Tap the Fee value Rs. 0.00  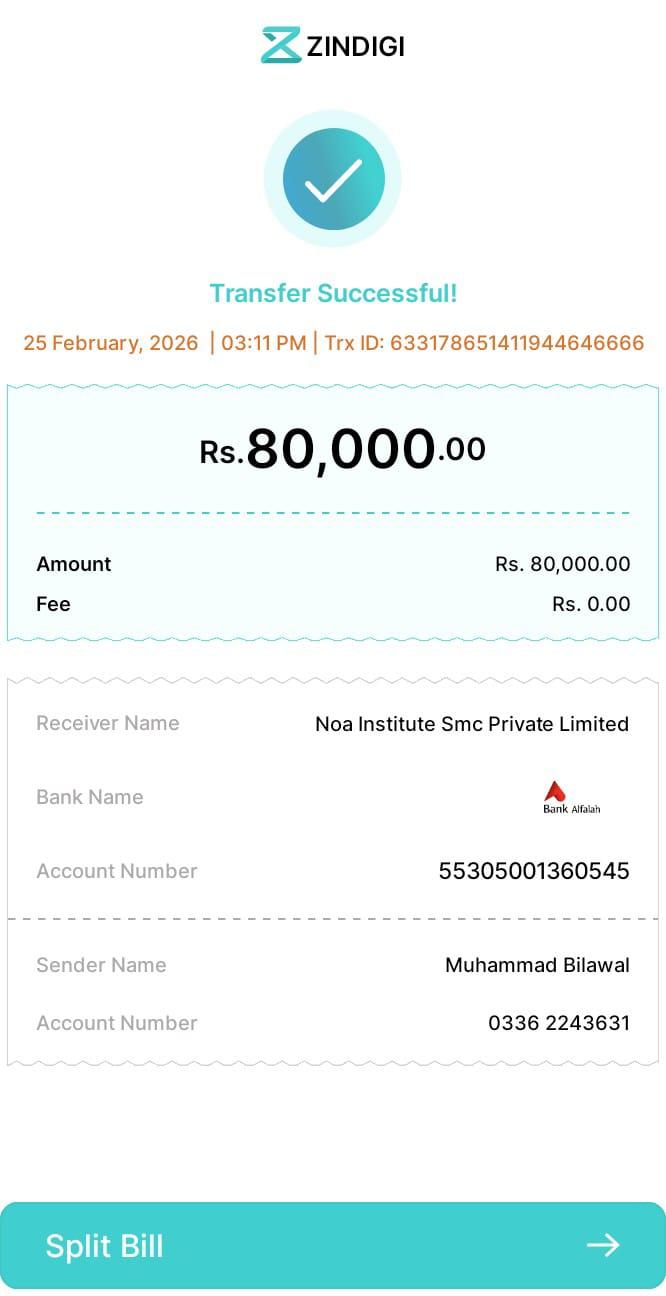pos(591,604)
